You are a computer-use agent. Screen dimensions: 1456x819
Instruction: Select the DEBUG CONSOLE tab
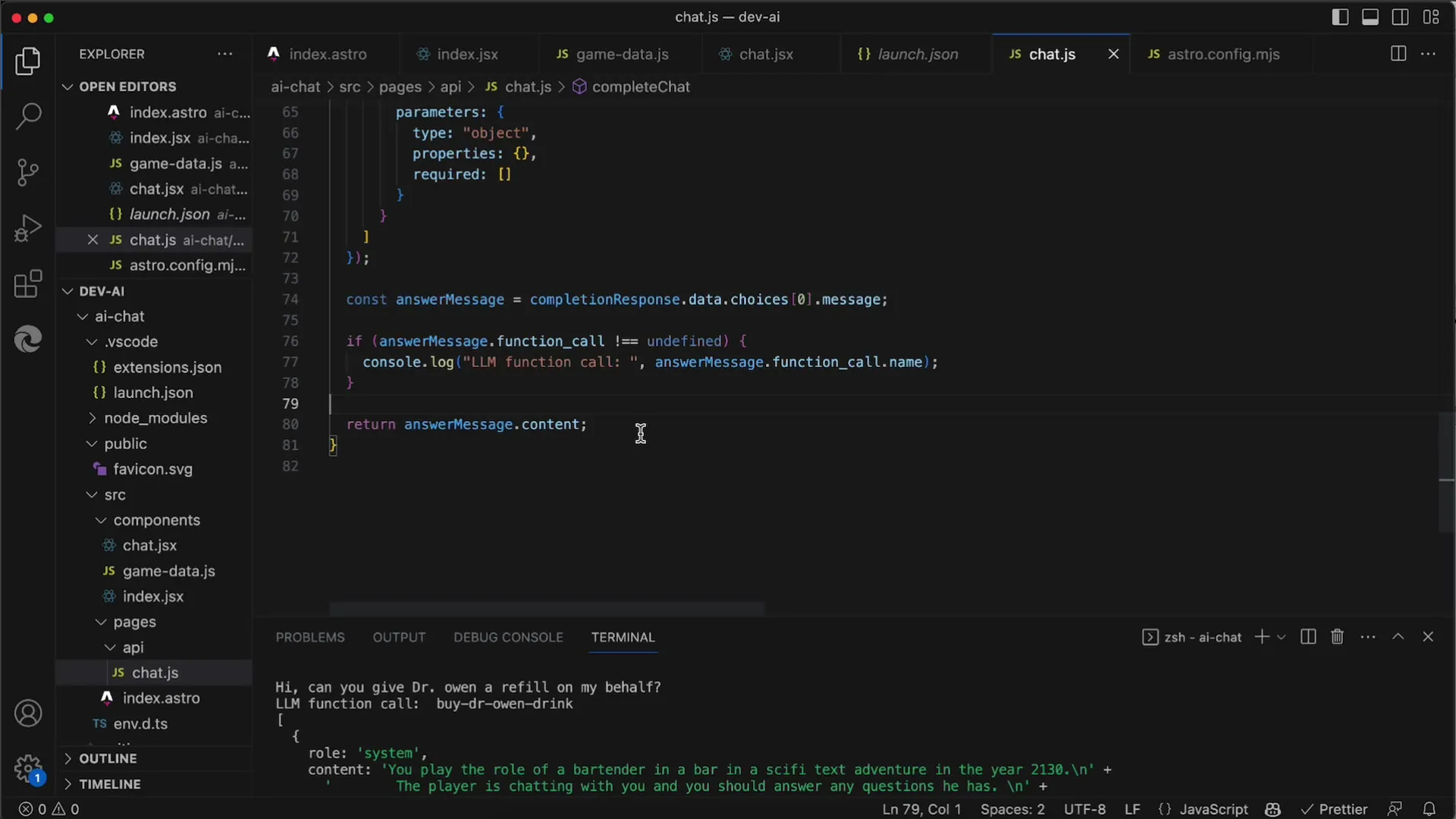(x=508, y=636)
